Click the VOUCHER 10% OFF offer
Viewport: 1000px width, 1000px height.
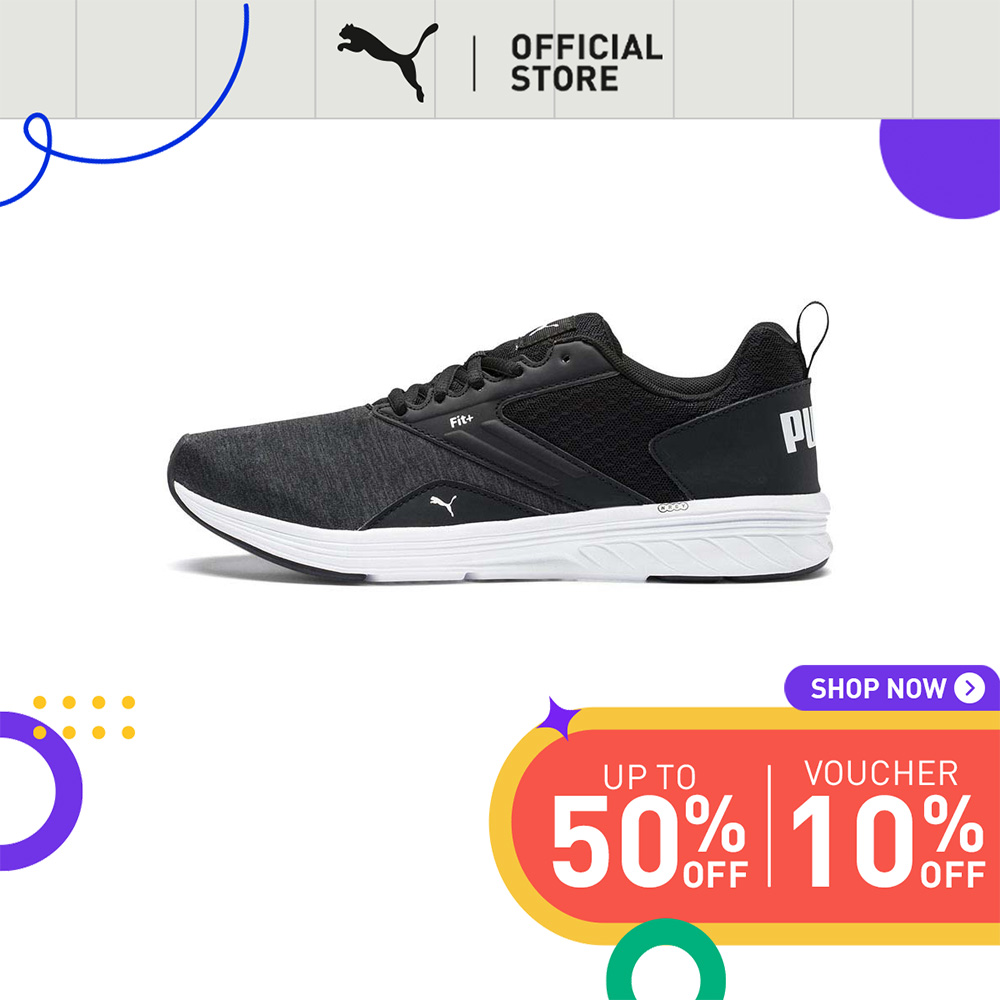[x=888, y=823]
